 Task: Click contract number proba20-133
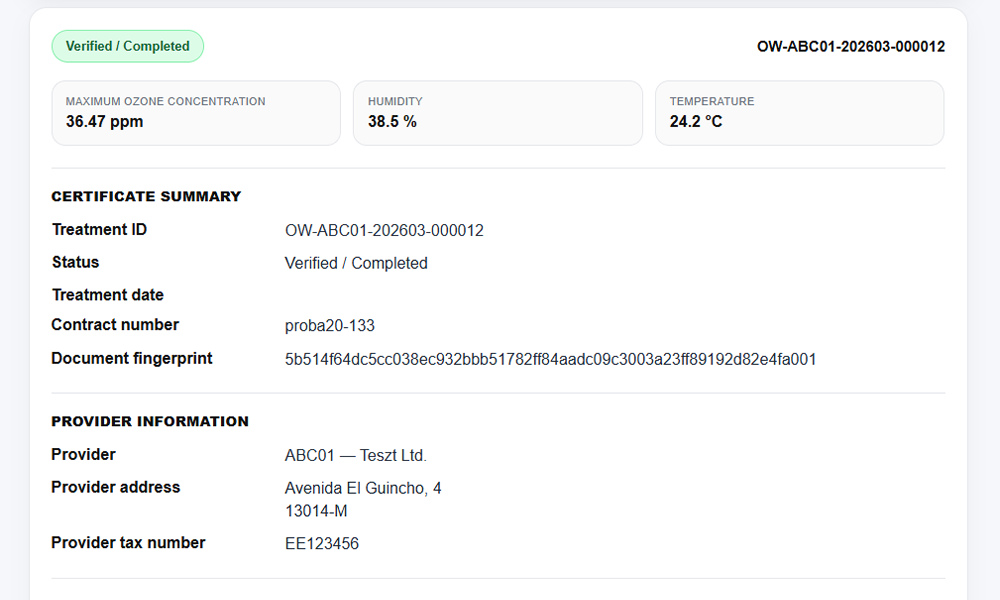330,326
